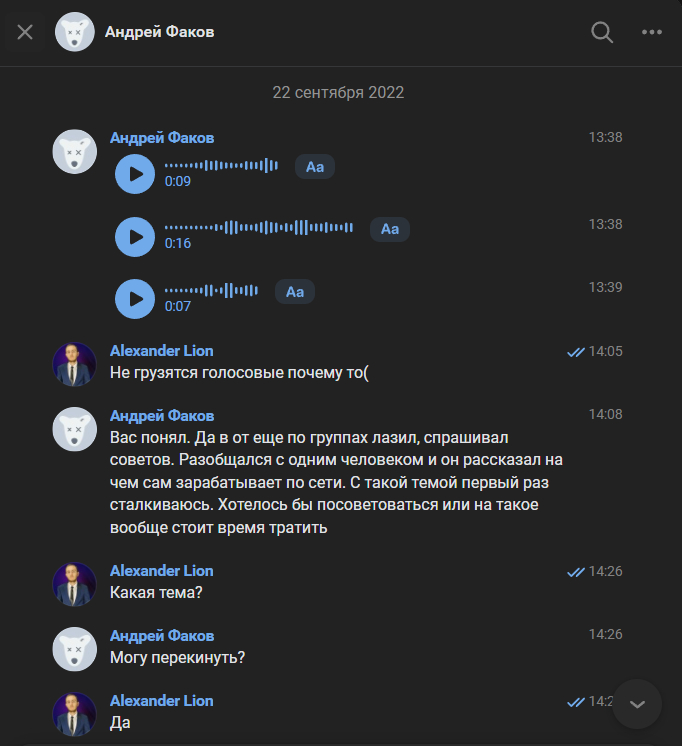
Task: Show transcript of the 0:07 voice message
Action: [295, 292]
